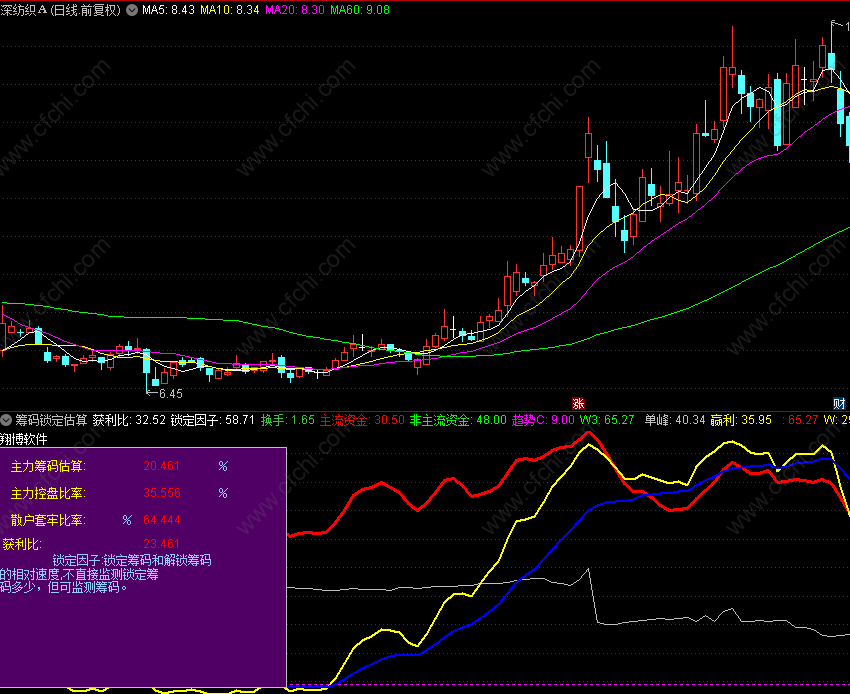This screenshot has width=850, height=694.
Task: Click 散户套牢比率 row in purple panel
Action: point(95,520)
